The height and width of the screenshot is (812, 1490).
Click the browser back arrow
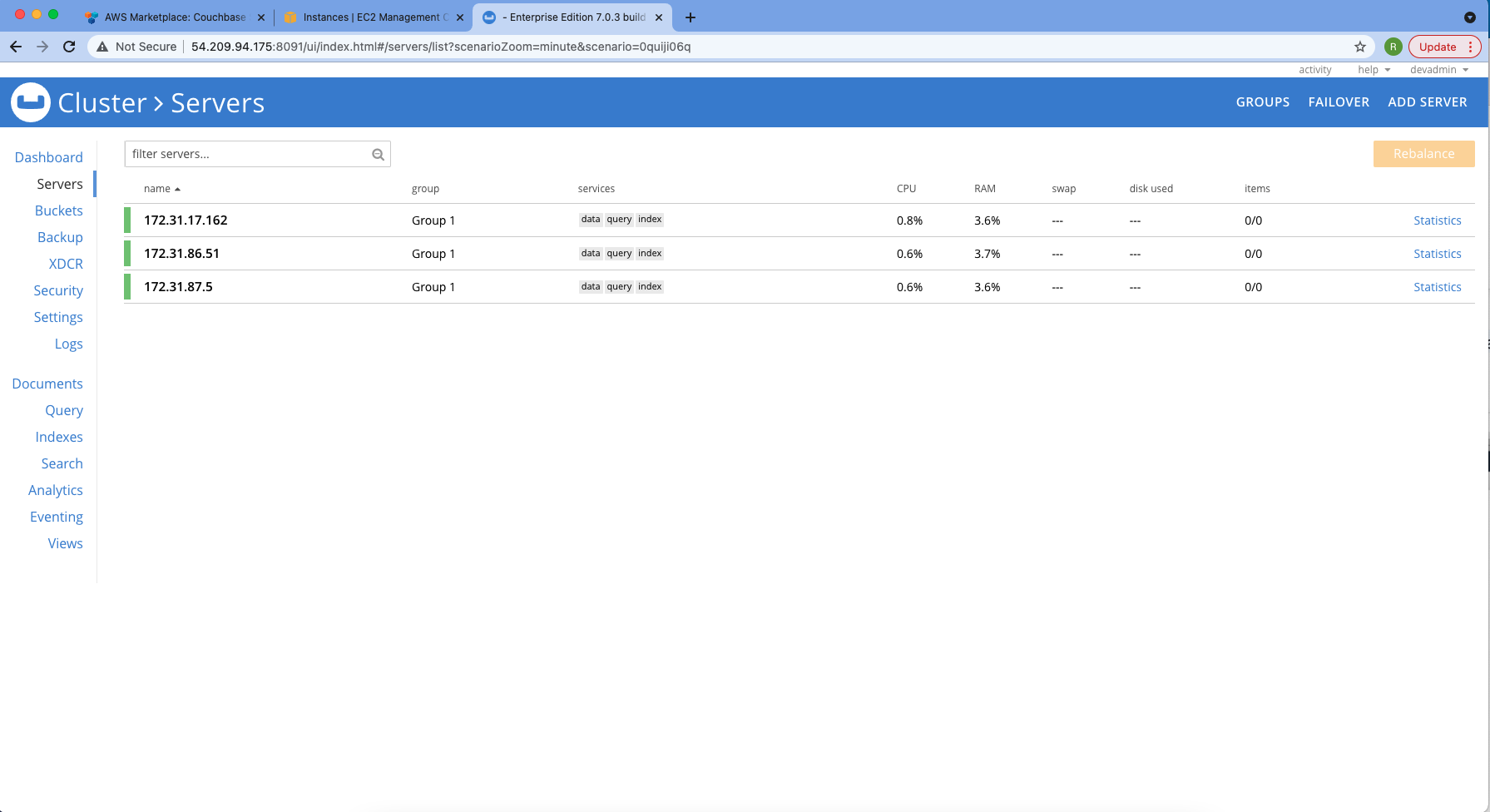(x=16, y=47)
